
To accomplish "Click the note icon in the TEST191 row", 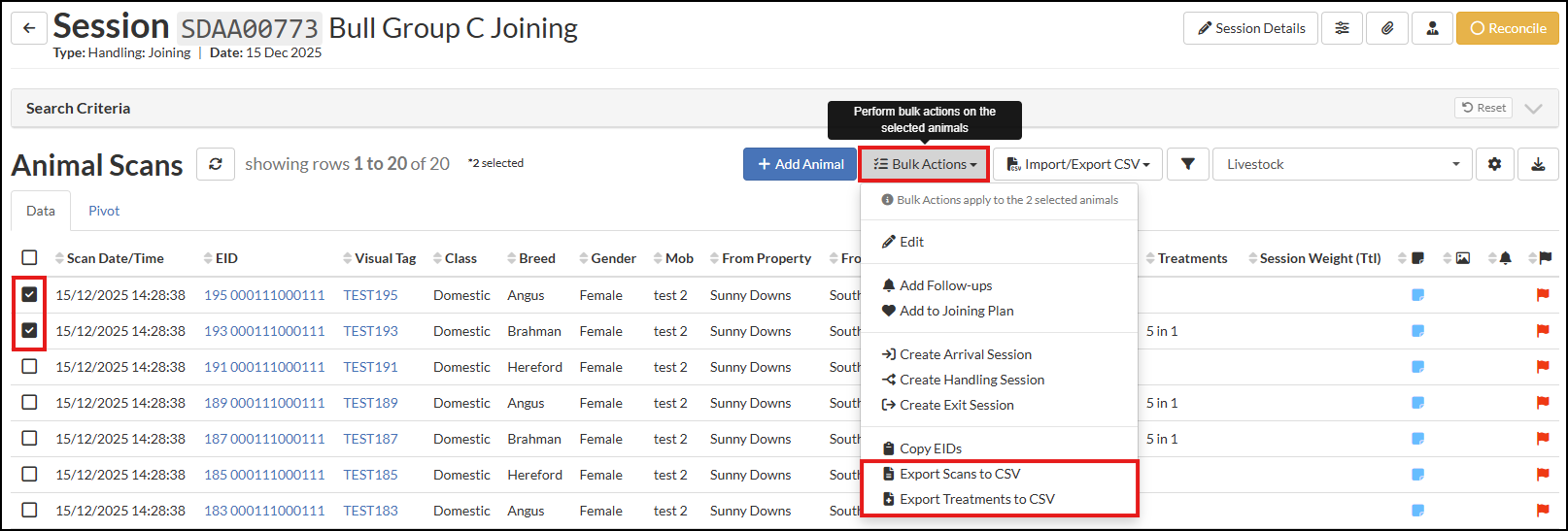I will click(1417, 367).
